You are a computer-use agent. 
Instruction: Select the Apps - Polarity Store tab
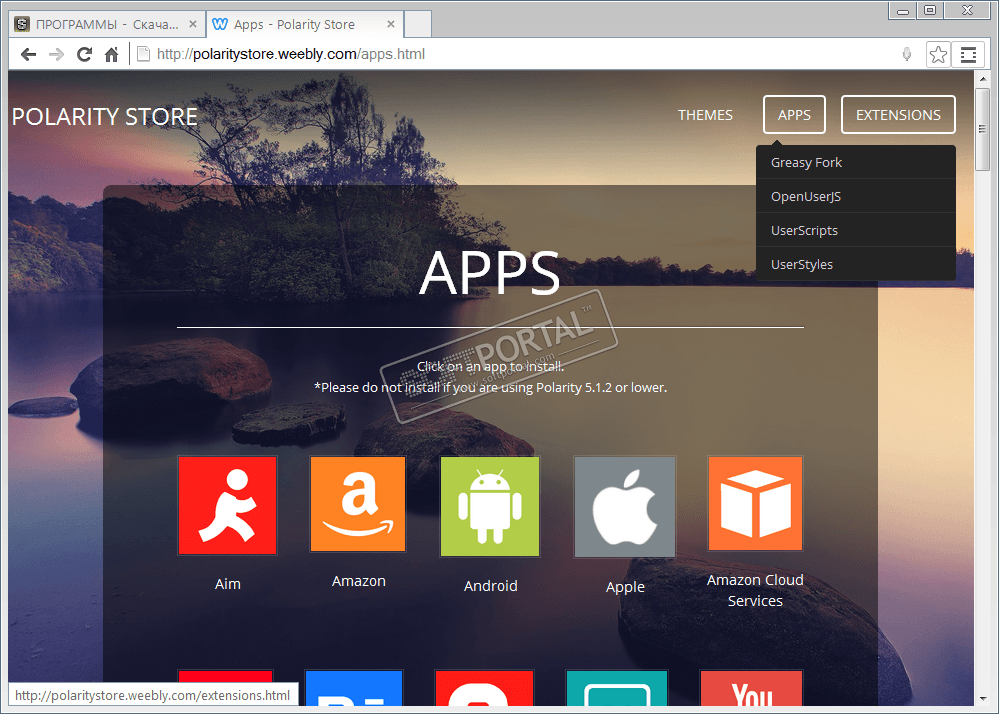[305, 24]
